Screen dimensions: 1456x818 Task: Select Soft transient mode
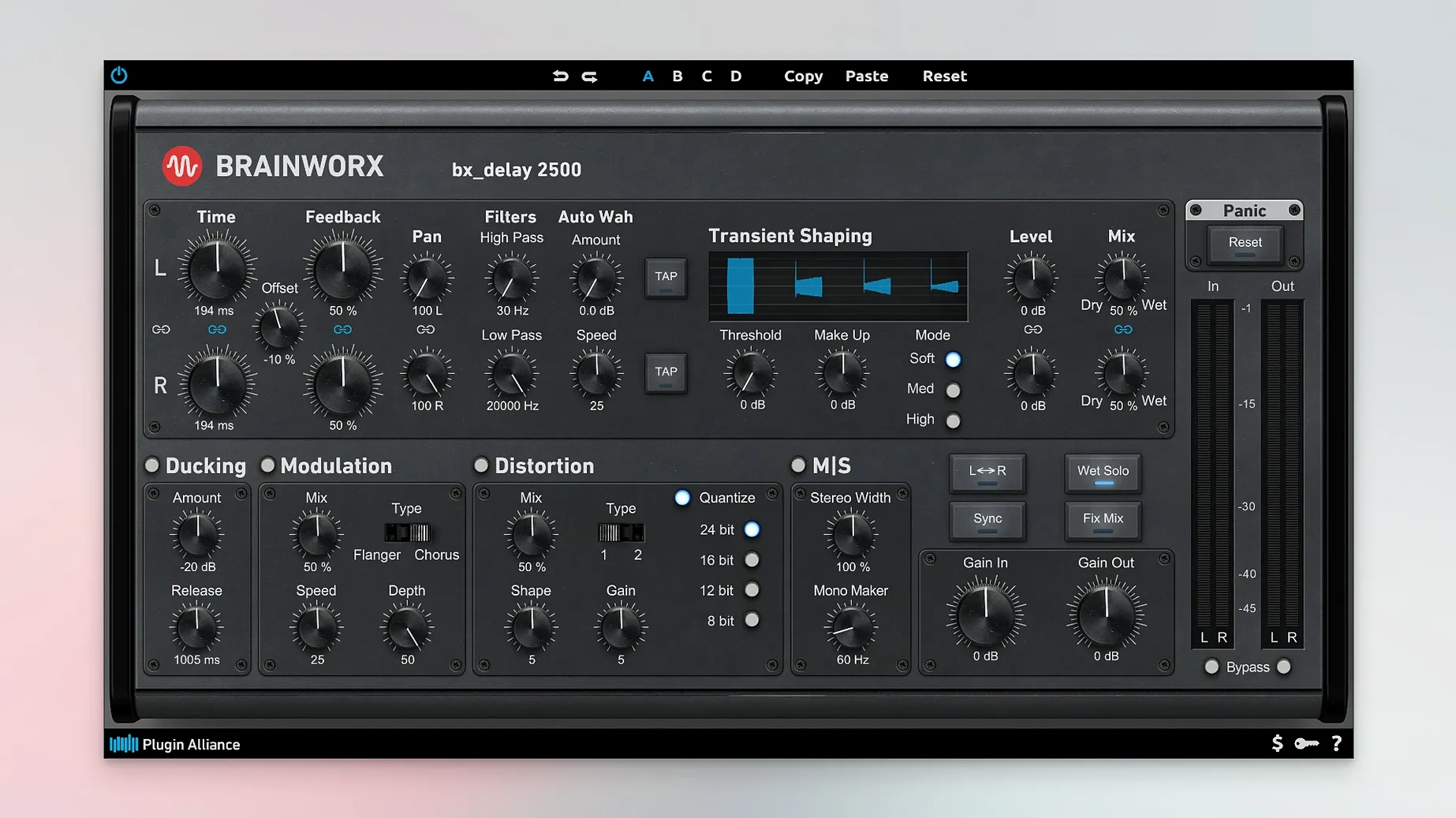[953, 360]
